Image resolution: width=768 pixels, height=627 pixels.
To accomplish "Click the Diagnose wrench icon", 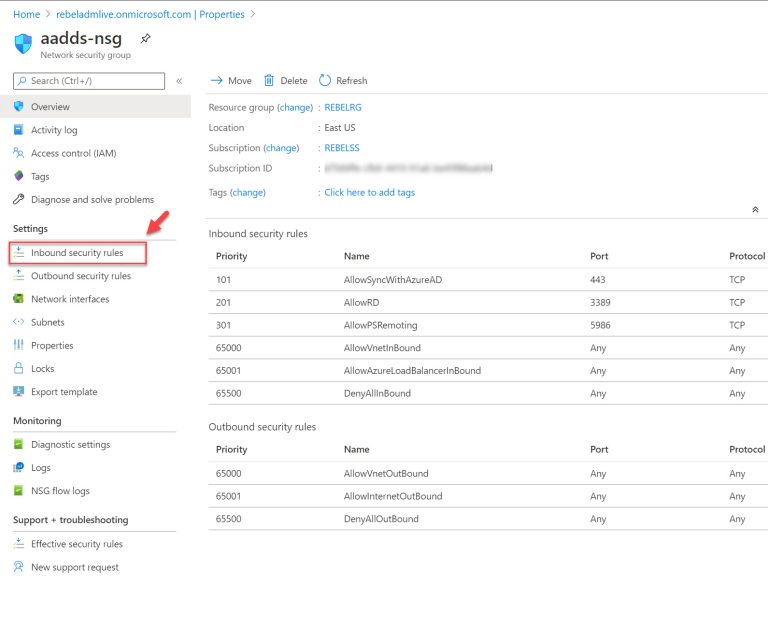I will tap(19, 199).
